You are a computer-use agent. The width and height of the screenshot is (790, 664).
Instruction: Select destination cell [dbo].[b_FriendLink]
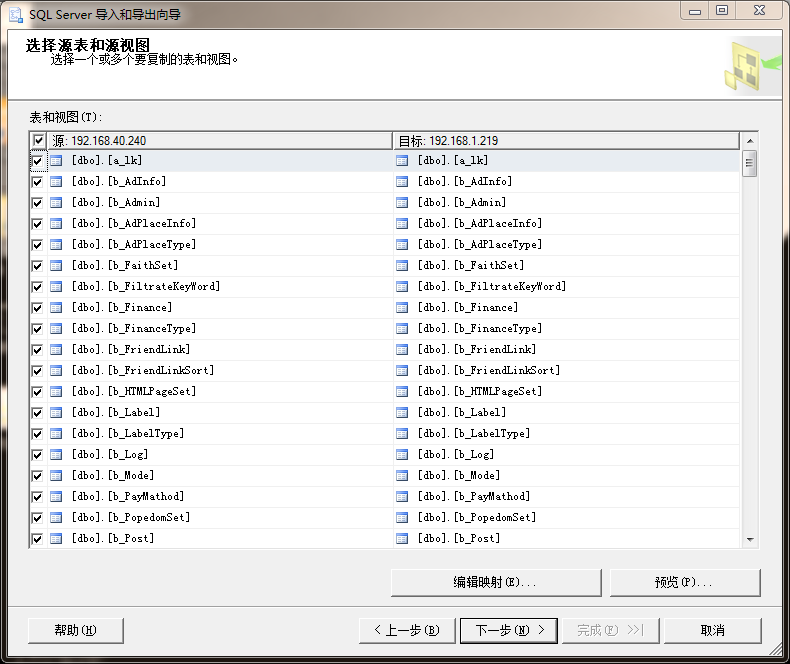(566, 350)
